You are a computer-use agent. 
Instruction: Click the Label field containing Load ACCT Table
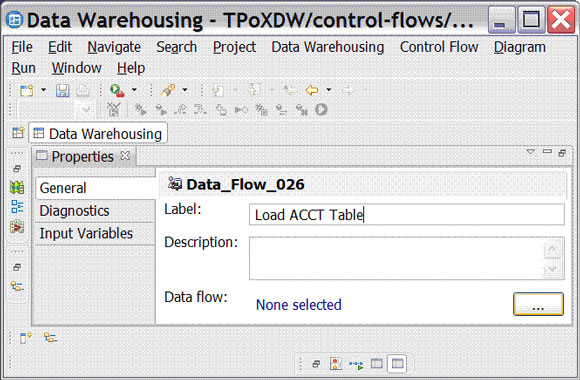[x=407, y=215]
